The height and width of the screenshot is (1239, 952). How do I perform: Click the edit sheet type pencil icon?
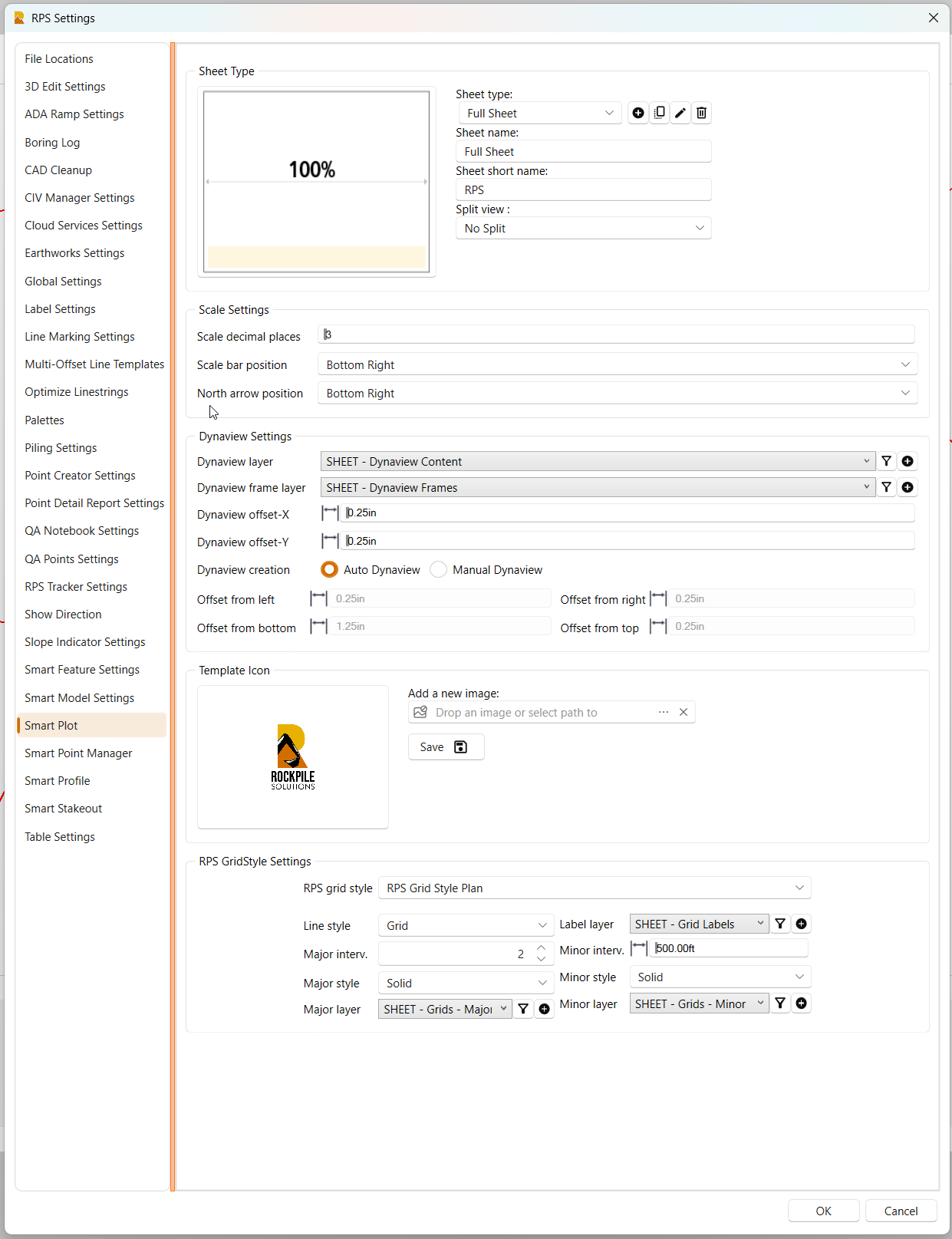point(680,113)
